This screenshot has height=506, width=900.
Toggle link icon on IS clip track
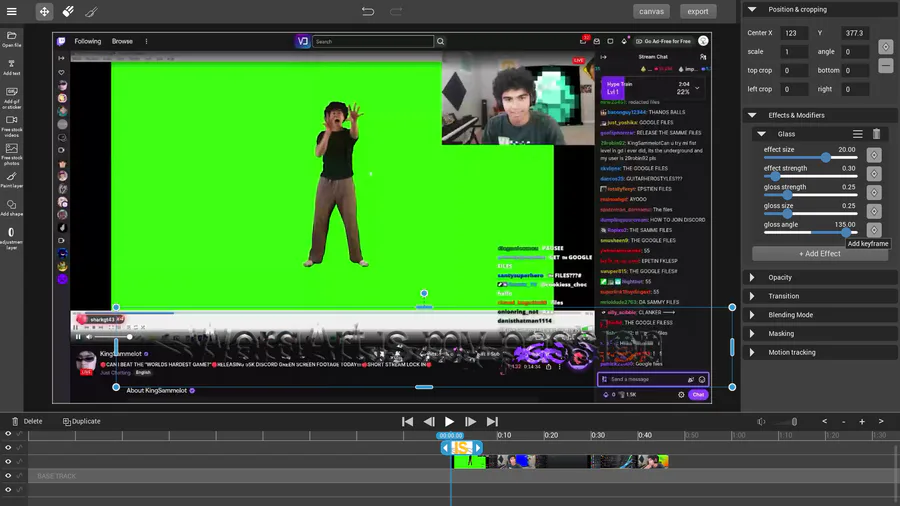(x=20, y=447)
